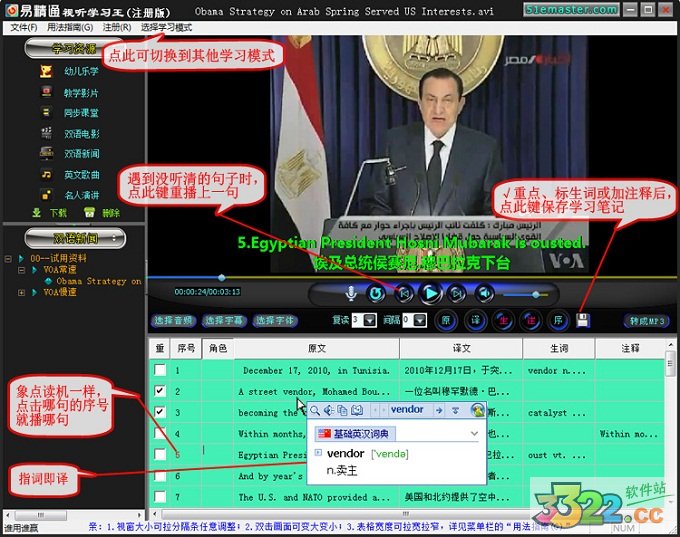Click the circular repeat playback button

coord(376,294)
